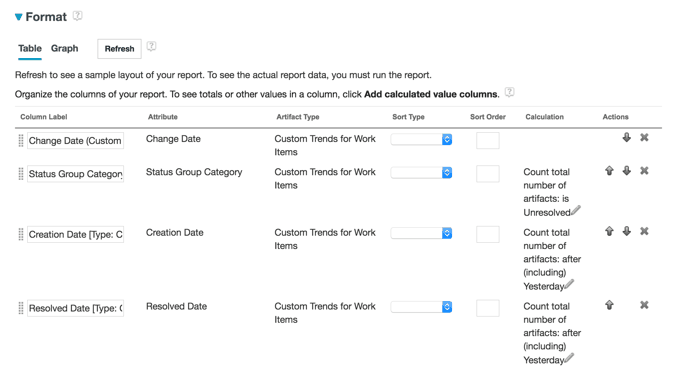Viewport: 681px width, 375px height.
Task: Move Creation Date row down
Action: [x=626, y=231]
